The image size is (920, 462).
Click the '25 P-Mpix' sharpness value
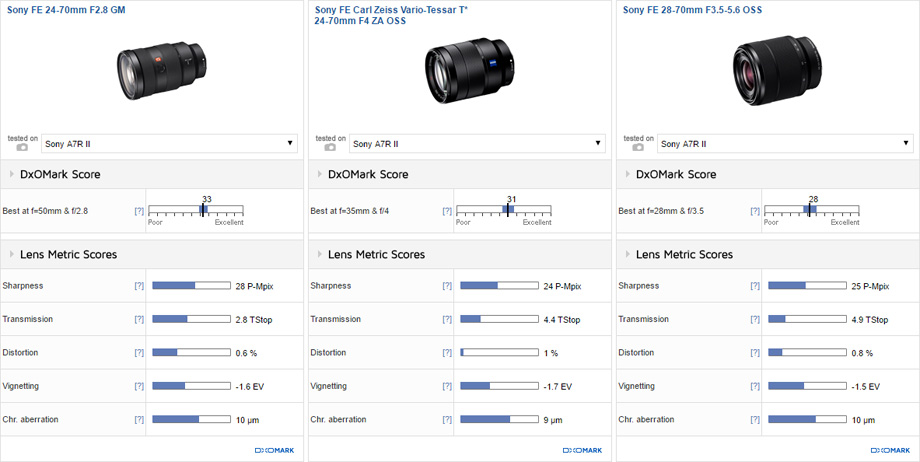(870, 286)
